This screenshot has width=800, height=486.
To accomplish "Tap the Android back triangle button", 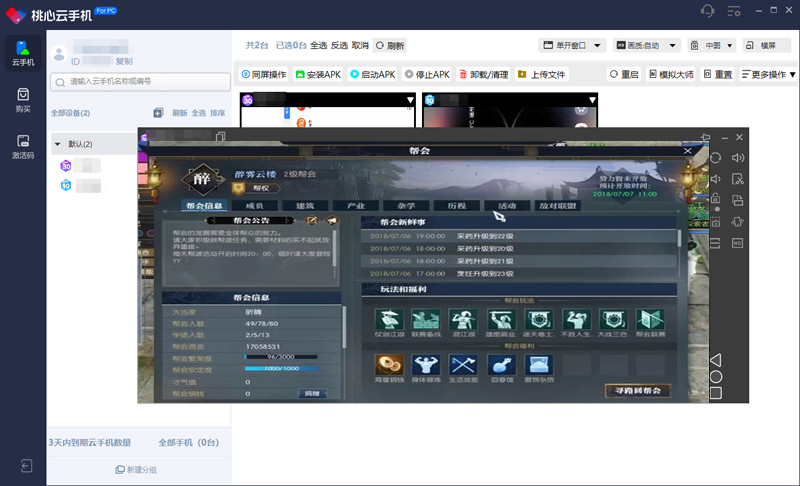I will click(716, 361).
